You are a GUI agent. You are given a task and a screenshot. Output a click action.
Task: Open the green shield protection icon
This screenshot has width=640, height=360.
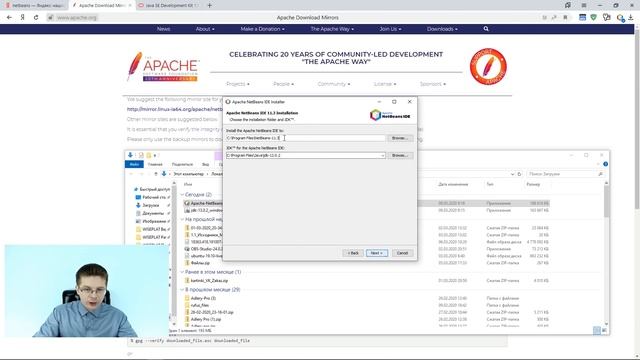593,18
